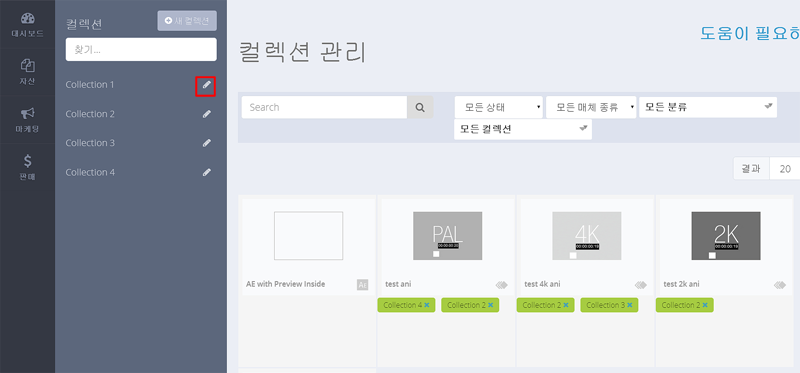Open the 4K thumbnail of test 4k ani
The width and height of the screenshot is (800, 373).
[x=587, y=236]
